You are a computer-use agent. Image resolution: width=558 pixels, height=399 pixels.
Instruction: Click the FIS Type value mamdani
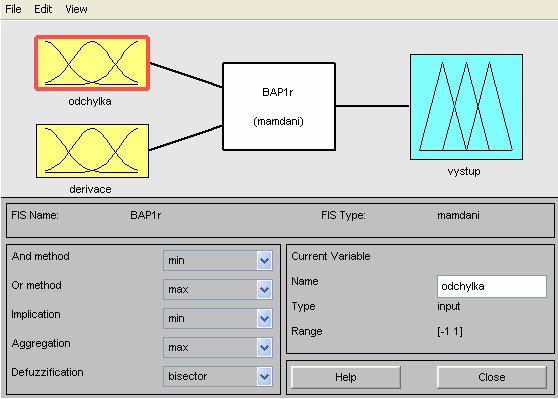point(458,215)
